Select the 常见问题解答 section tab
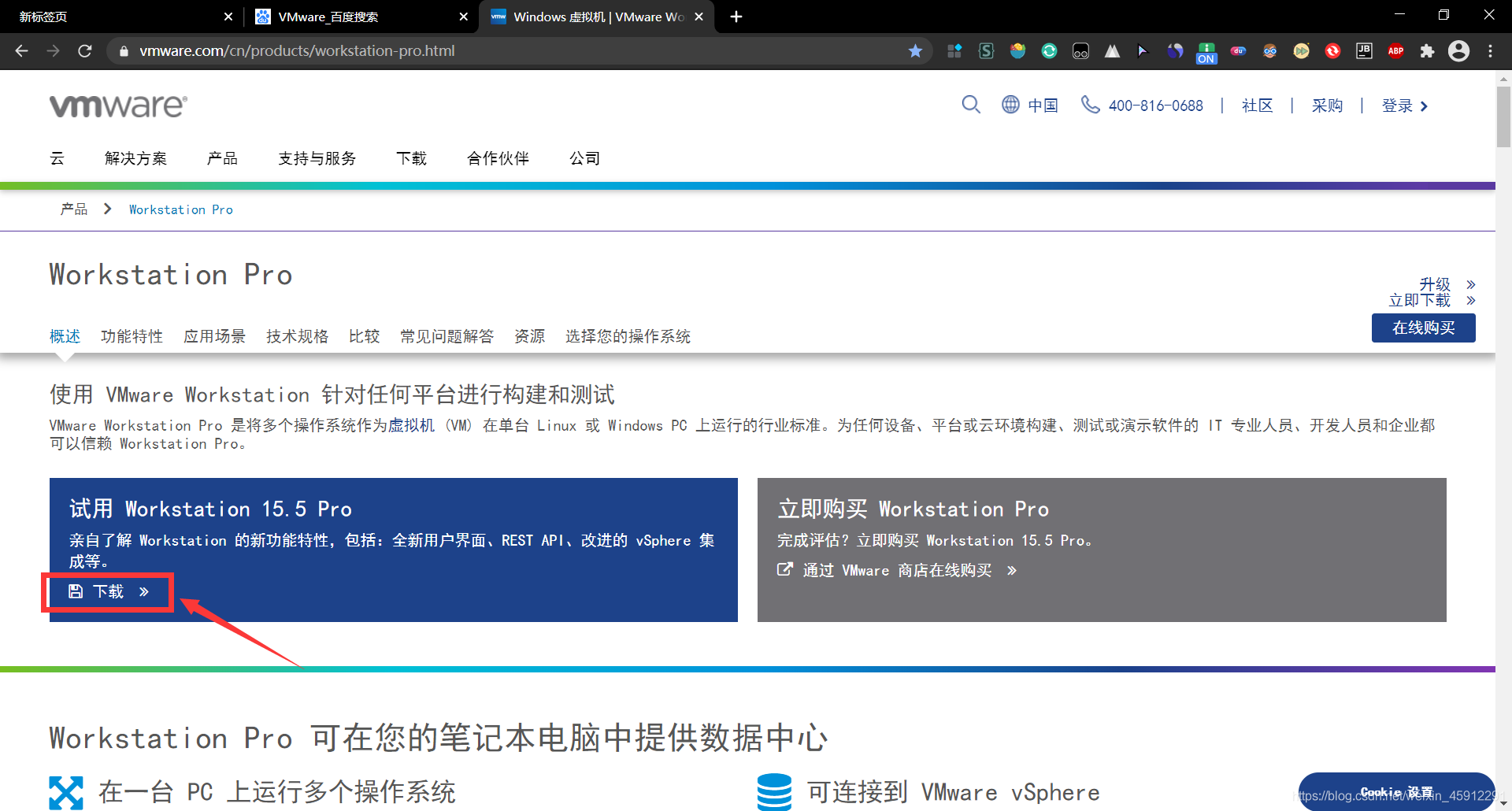 (447, 336)
